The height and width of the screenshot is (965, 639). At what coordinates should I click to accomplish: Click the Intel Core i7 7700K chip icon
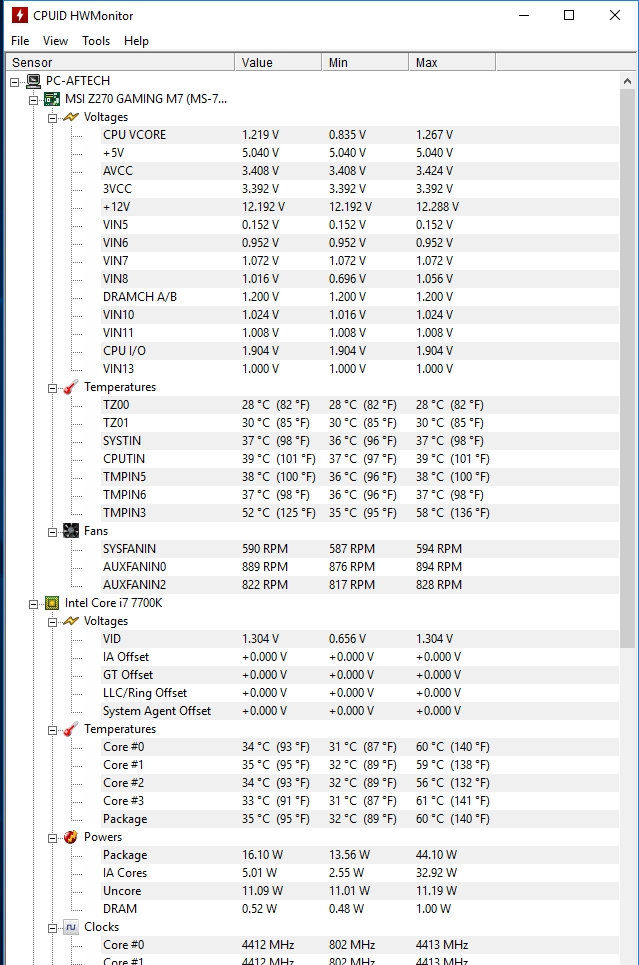coord(51,603)
